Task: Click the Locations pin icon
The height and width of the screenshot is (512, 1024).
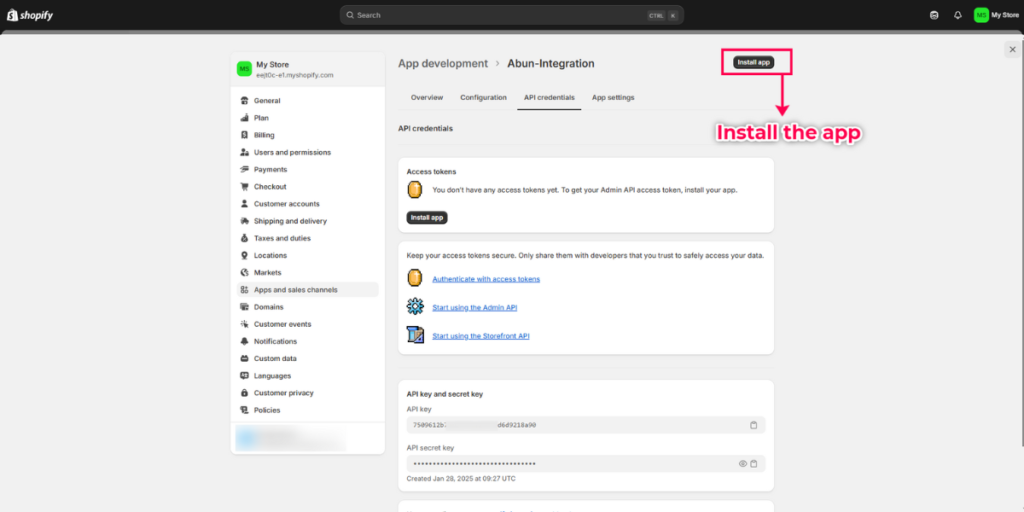Action: coord(244,255)
